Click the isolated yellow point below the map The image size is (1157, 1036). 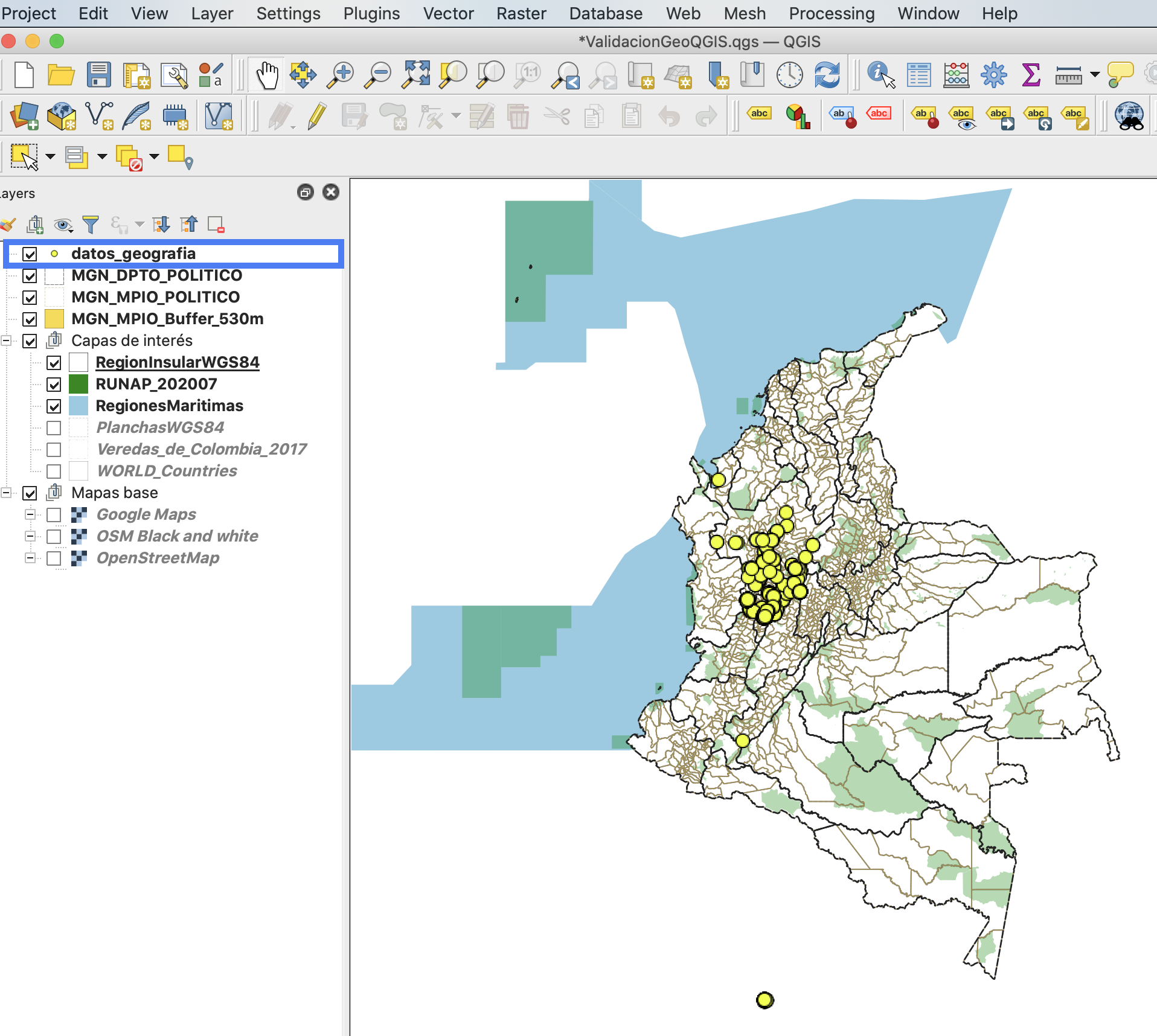click(764, 1000)
